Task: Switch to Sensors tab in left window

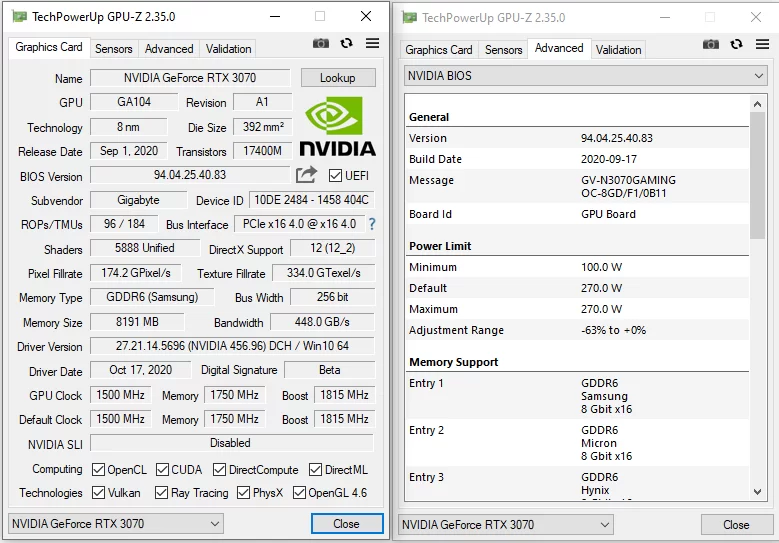Action: click(113, 48)
